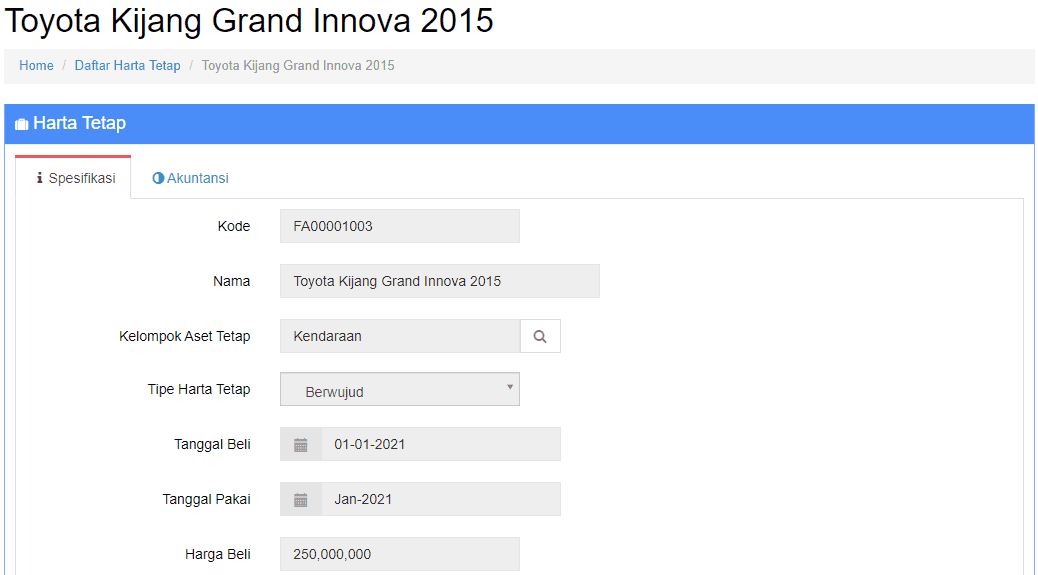Switch to the Akuntansi tab
Image resolution: width=1038 pixels, height=575 pixels.
(x=191, y=178)
